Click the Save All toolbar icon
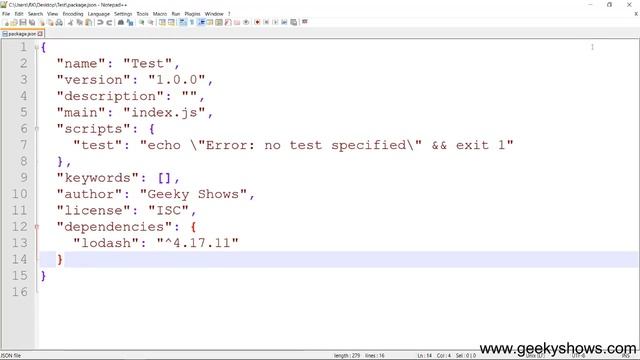This screenshot has width=640, height=360. click(x=32, y=22)
